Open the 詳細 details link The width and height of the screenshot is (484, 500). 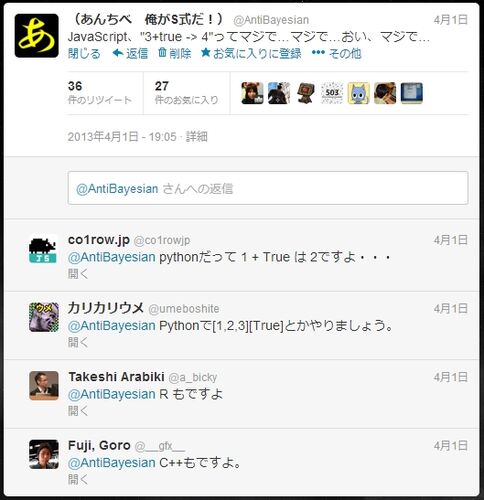click(197, 137)
